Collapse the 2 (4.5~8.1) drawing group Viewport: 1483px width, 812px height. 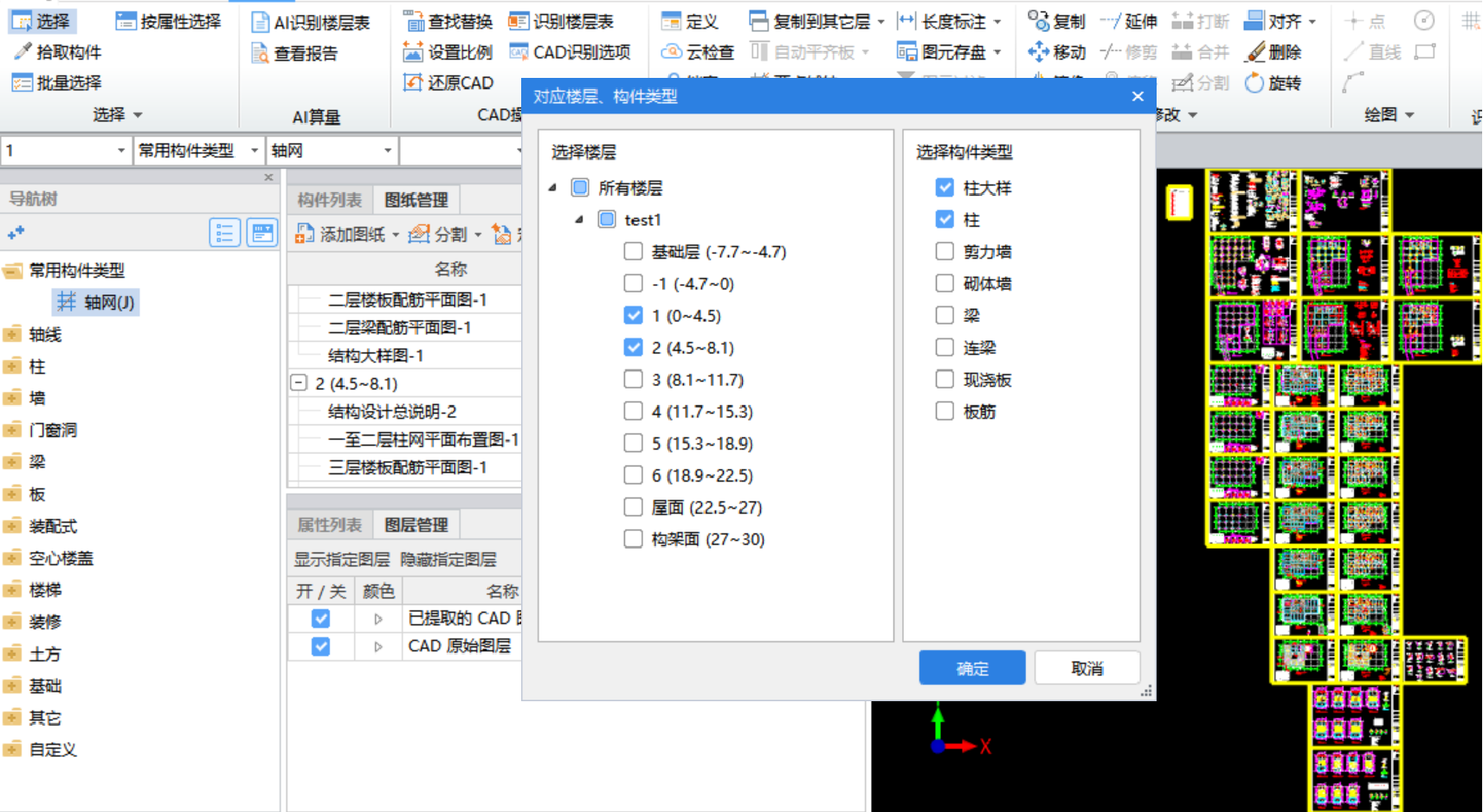click(x=299, y=383)
